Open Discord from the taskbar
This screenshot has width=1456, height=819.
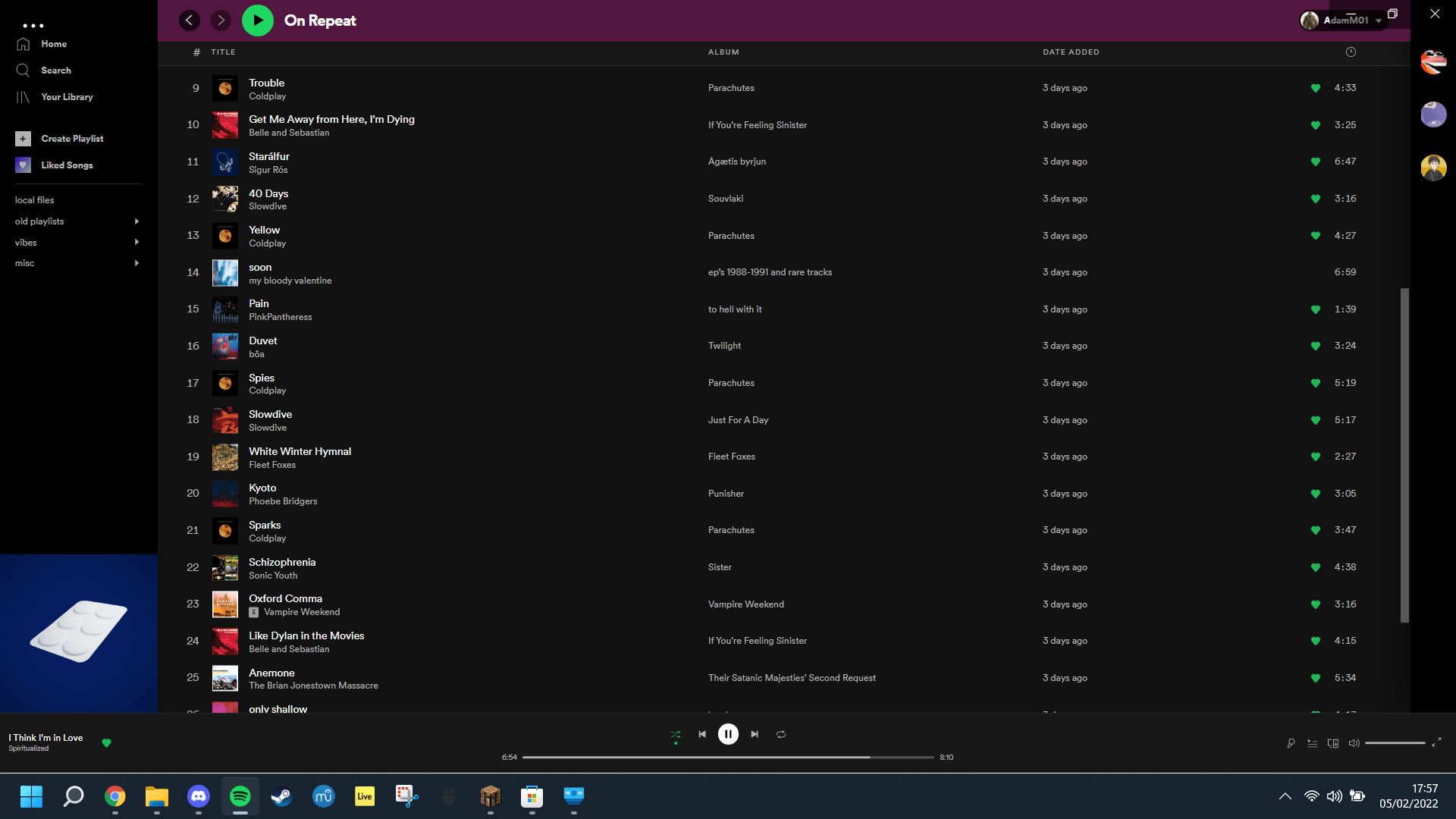[198, 796]
